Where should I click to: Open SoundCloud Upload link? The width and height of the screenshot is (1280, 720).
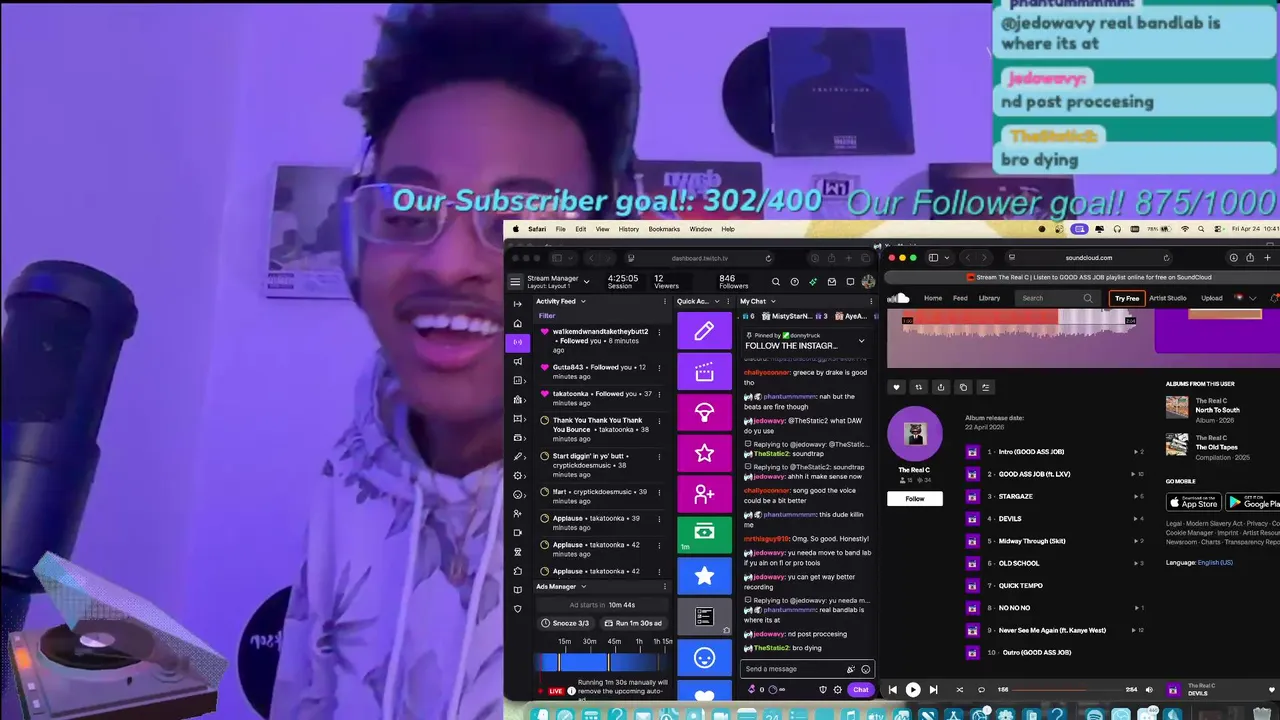coord(1211,298)
